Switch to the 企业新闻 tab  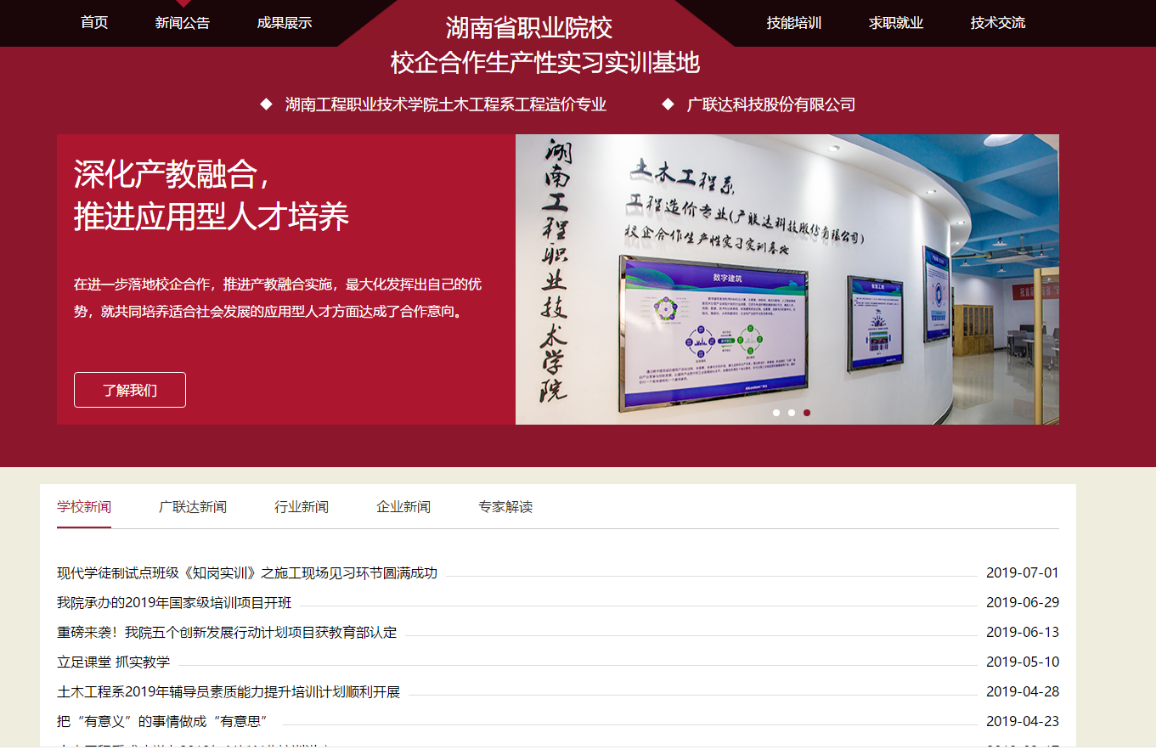point(403,507)
